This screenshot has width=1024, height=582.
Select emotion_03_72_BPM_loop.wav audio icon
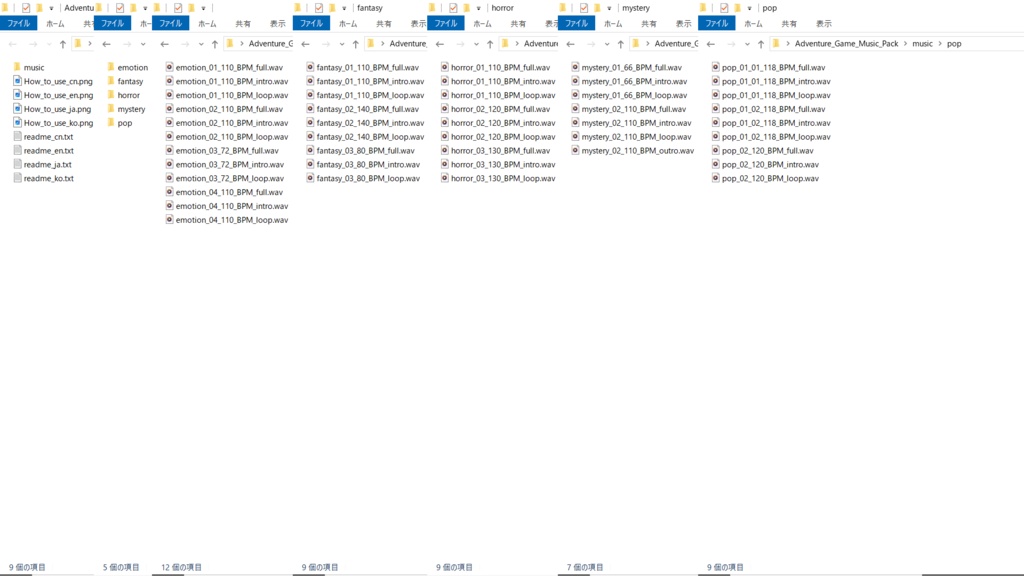point(169,178)
